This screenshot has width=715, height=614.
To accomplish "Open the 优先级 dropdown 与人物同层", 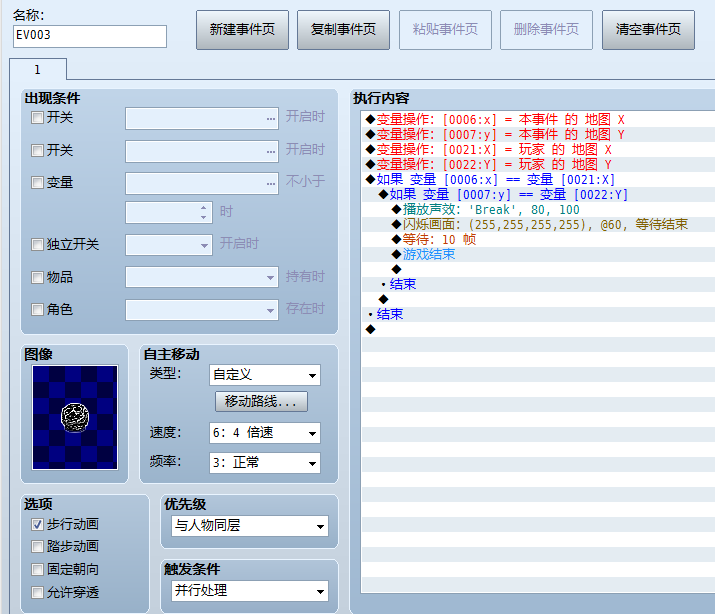I will [250, 526].
